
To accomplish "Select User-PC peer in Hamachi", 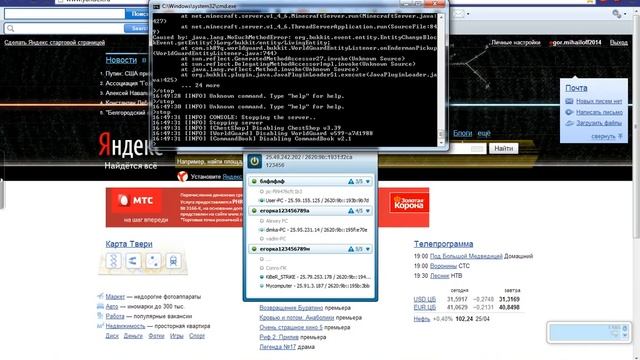I will pyautogui.click(x=314, y=200).
